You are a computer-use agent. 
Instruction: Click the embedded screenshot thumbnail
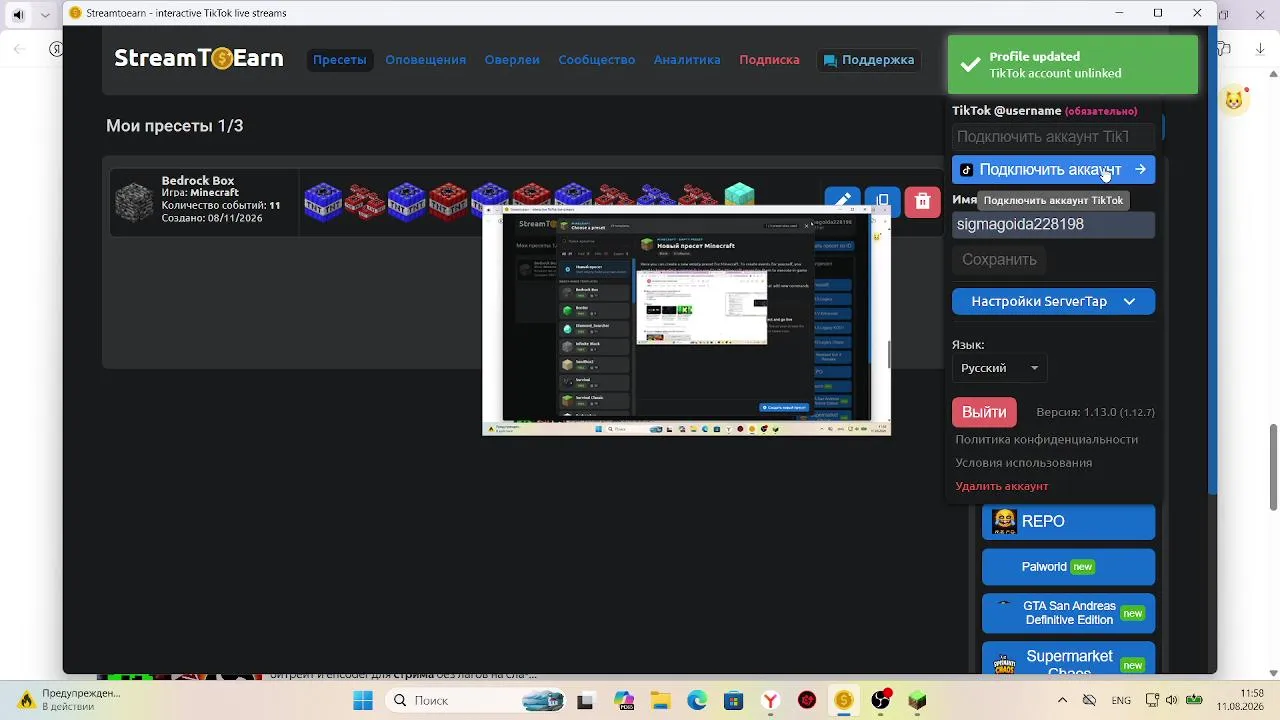pyautogui.click(x=686, y=321)
